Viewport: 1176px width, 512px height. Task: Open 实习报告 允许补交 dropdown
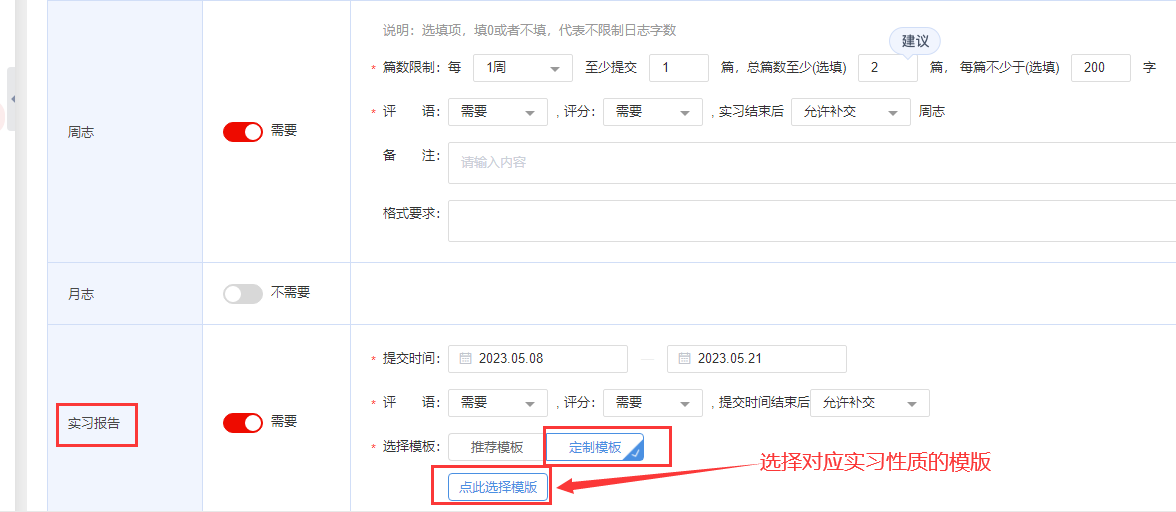869,403
